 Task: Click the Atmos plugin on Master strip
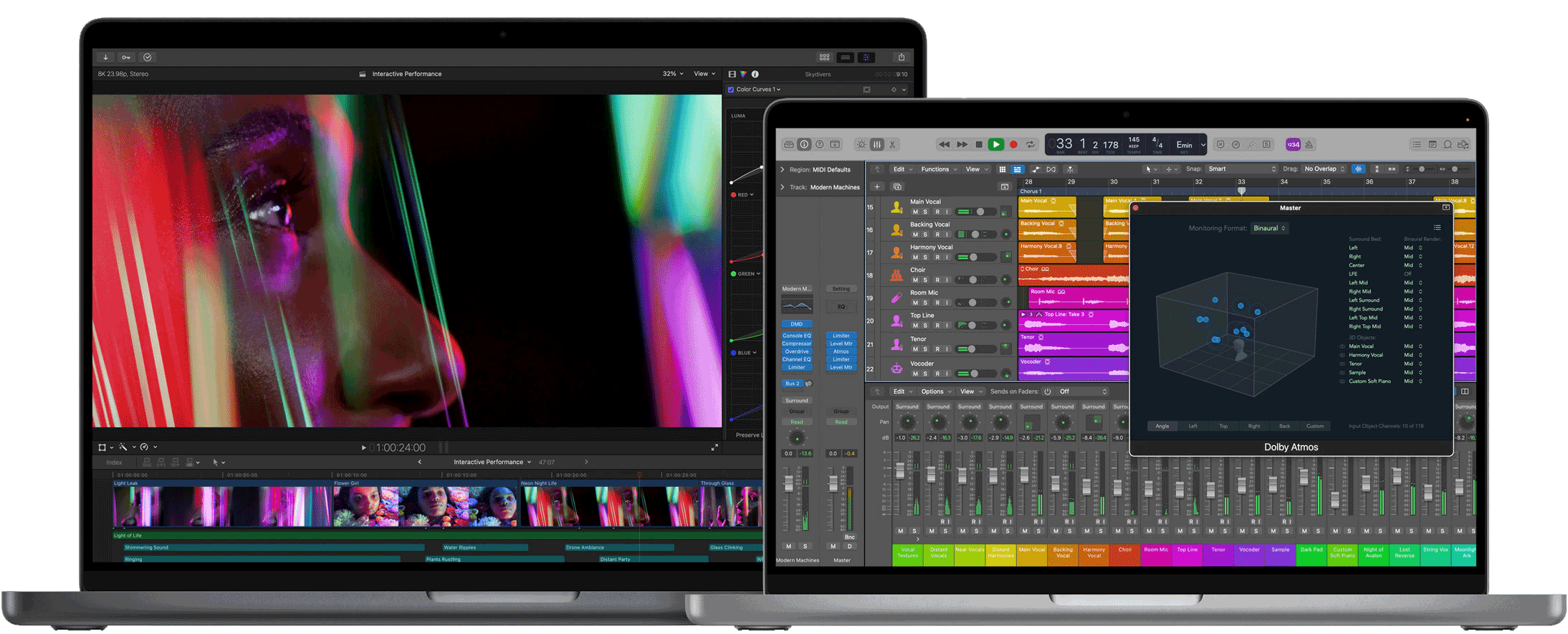tap(841, 351)
